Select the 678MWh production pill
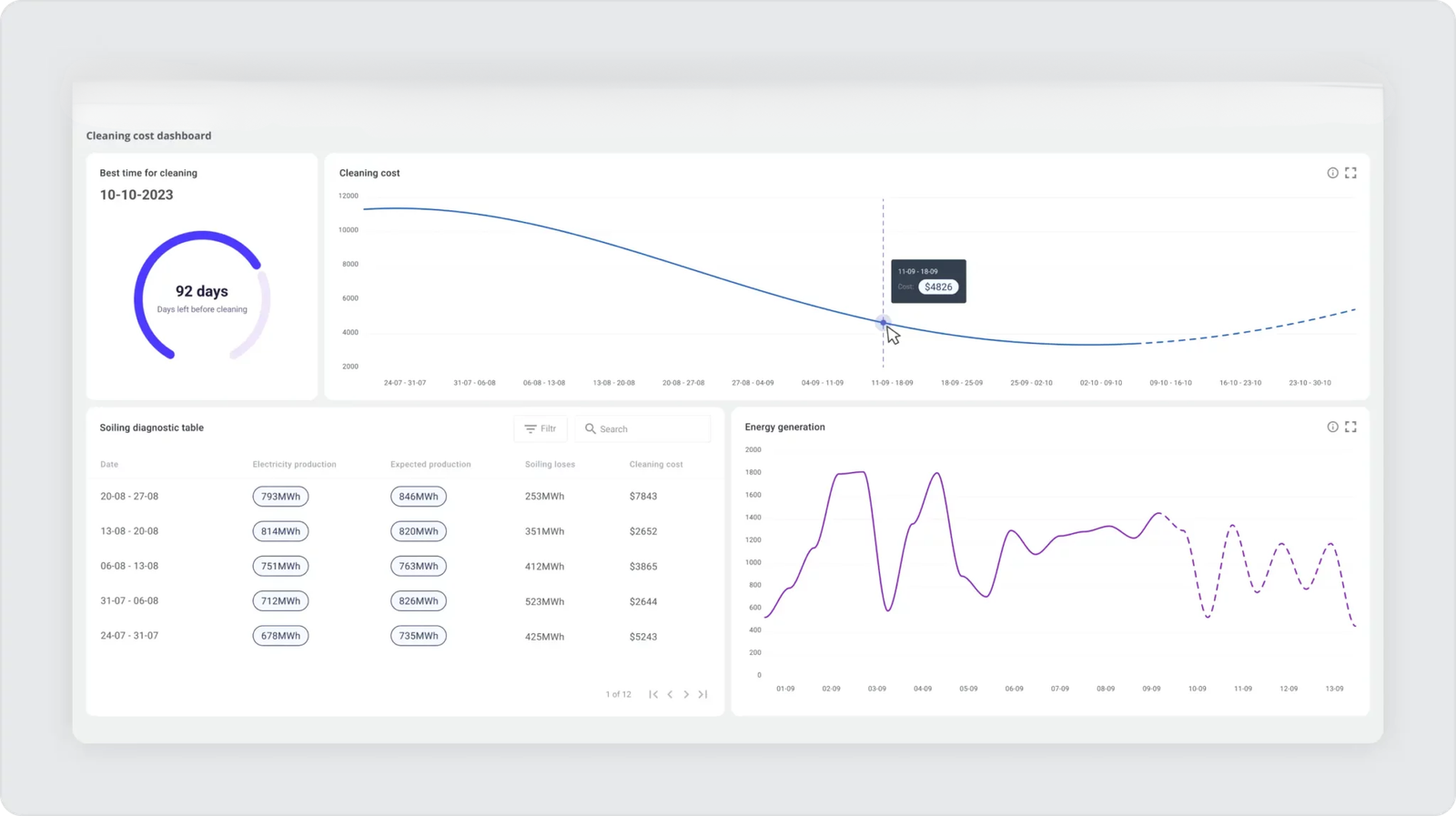 tap(280, 636)
